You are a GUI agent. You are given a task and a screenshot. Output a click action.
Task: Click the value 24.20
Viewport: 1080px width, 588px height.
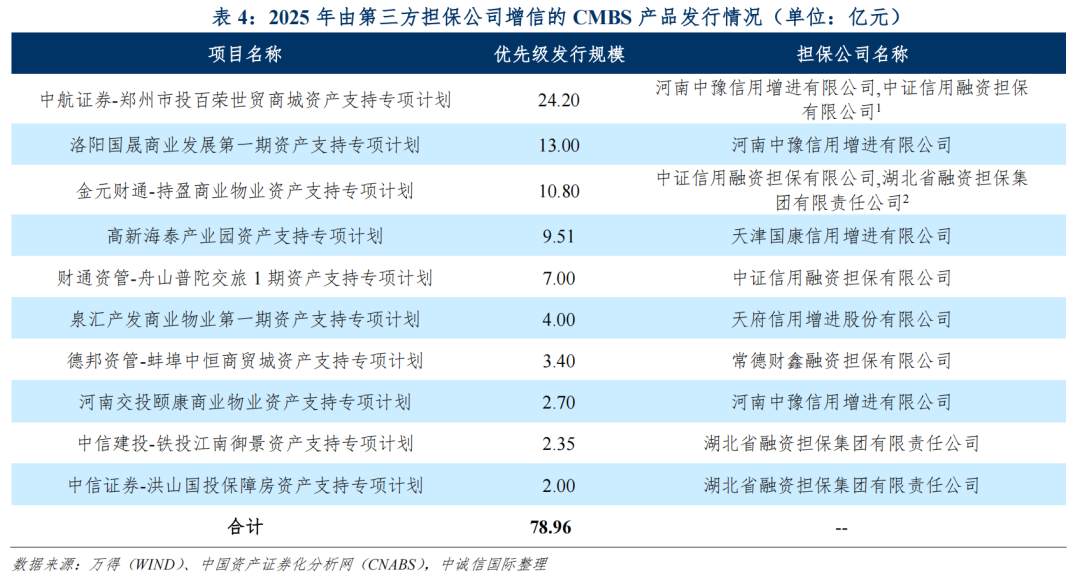(559, 101)
